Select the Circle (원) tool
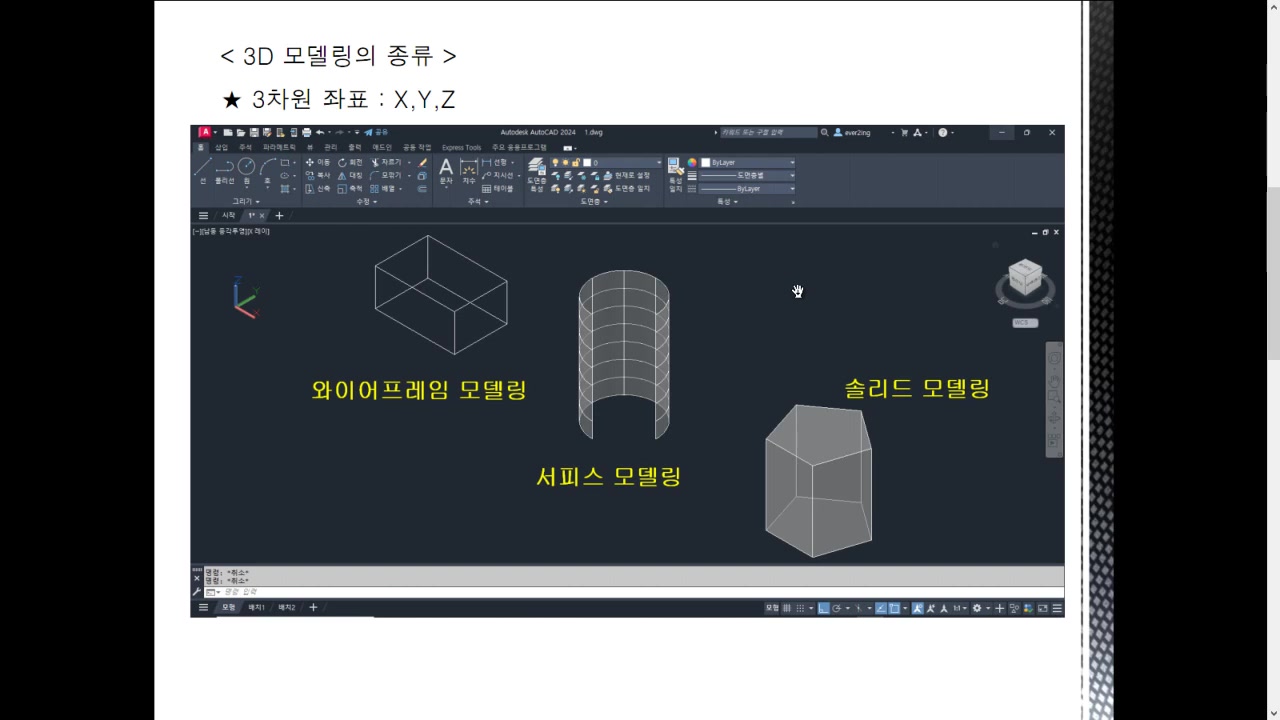 tap(246, 167)
